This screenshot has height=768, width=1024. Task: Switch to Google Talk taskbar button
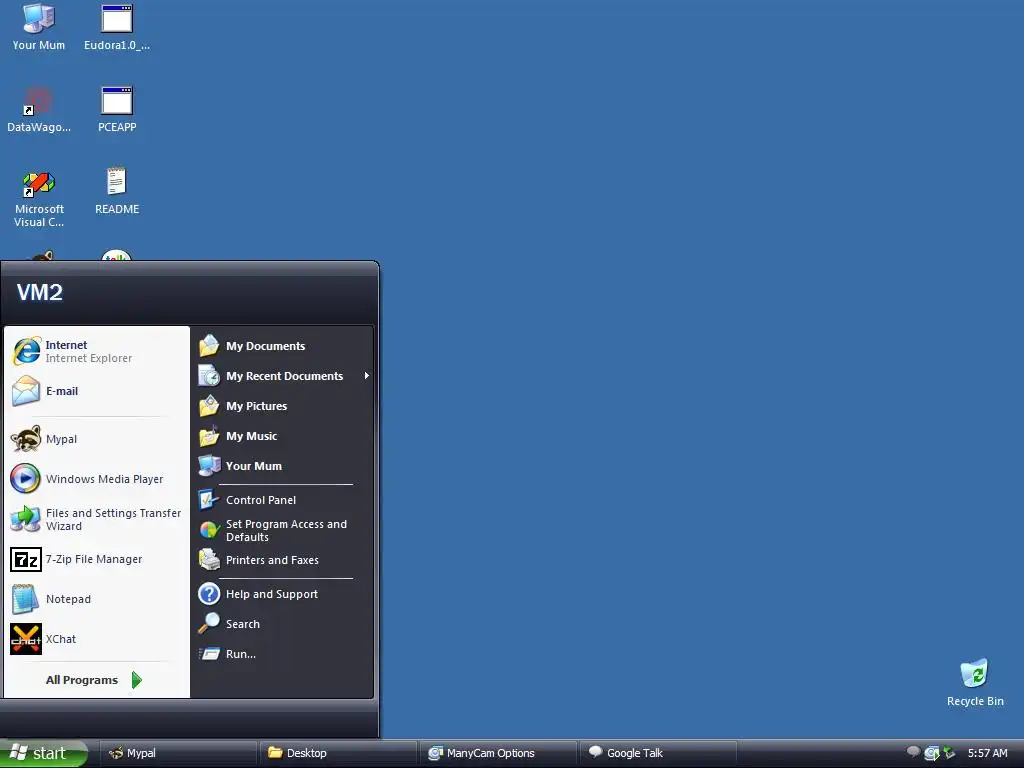658,753
